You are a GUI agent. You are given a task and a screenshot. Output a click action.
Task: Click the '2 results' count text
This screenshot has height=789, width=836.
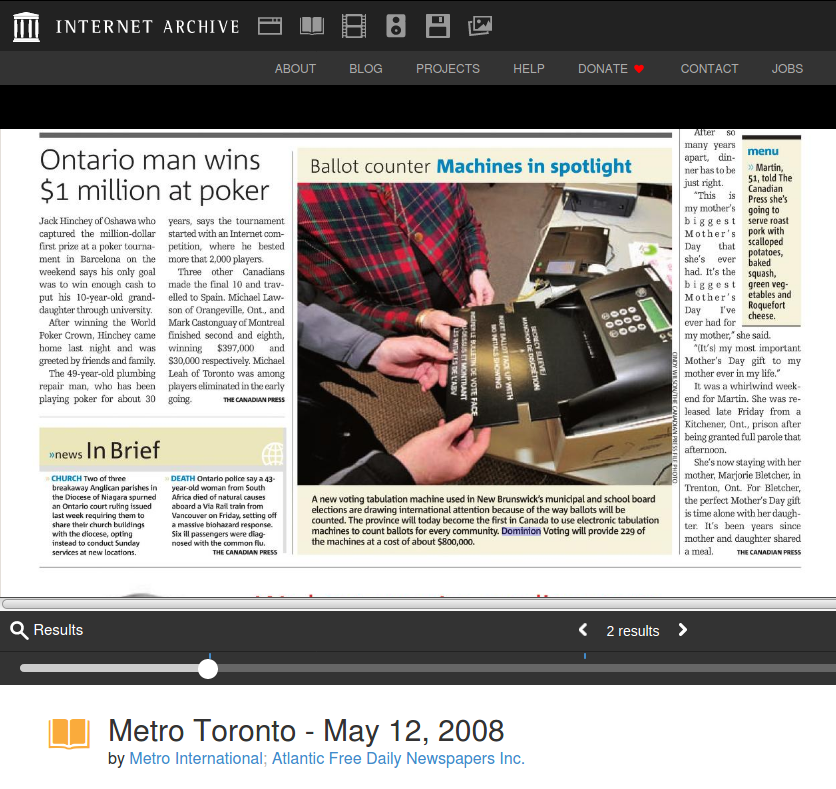pyautogui.click(x=633, y=631)
